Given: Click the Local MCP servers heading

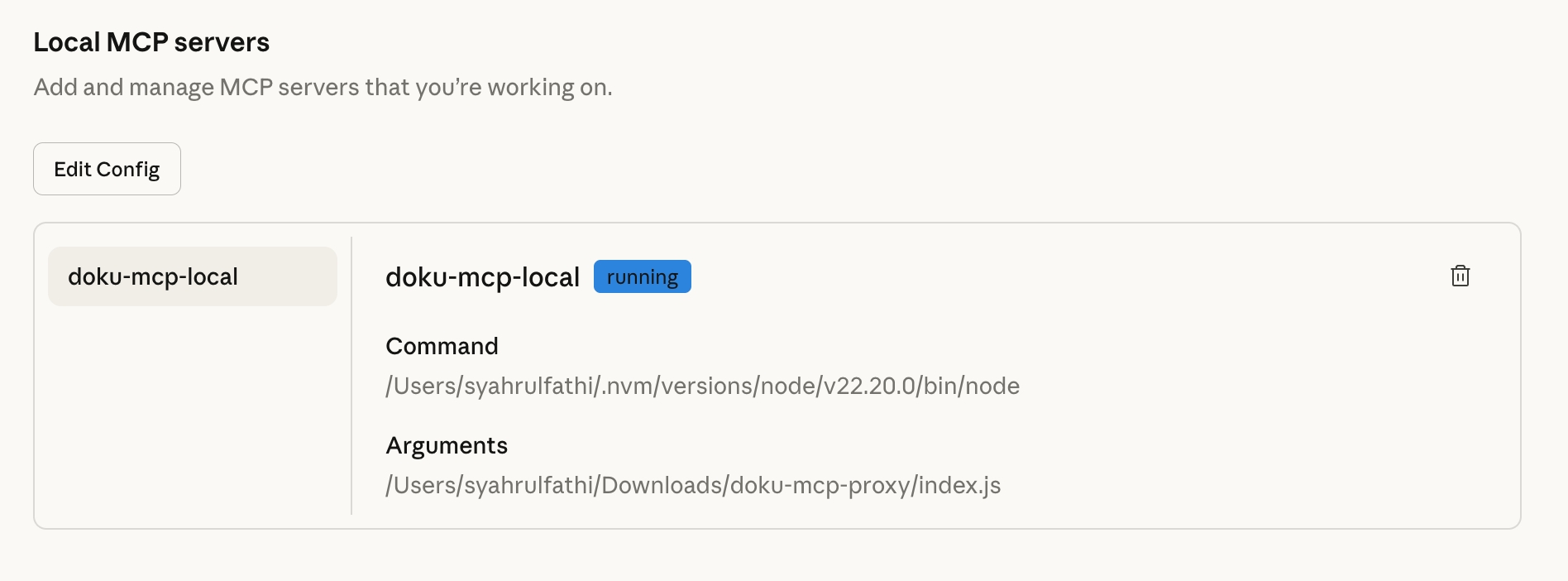Looking at the screenshot, I should click(x=151, y=42).
